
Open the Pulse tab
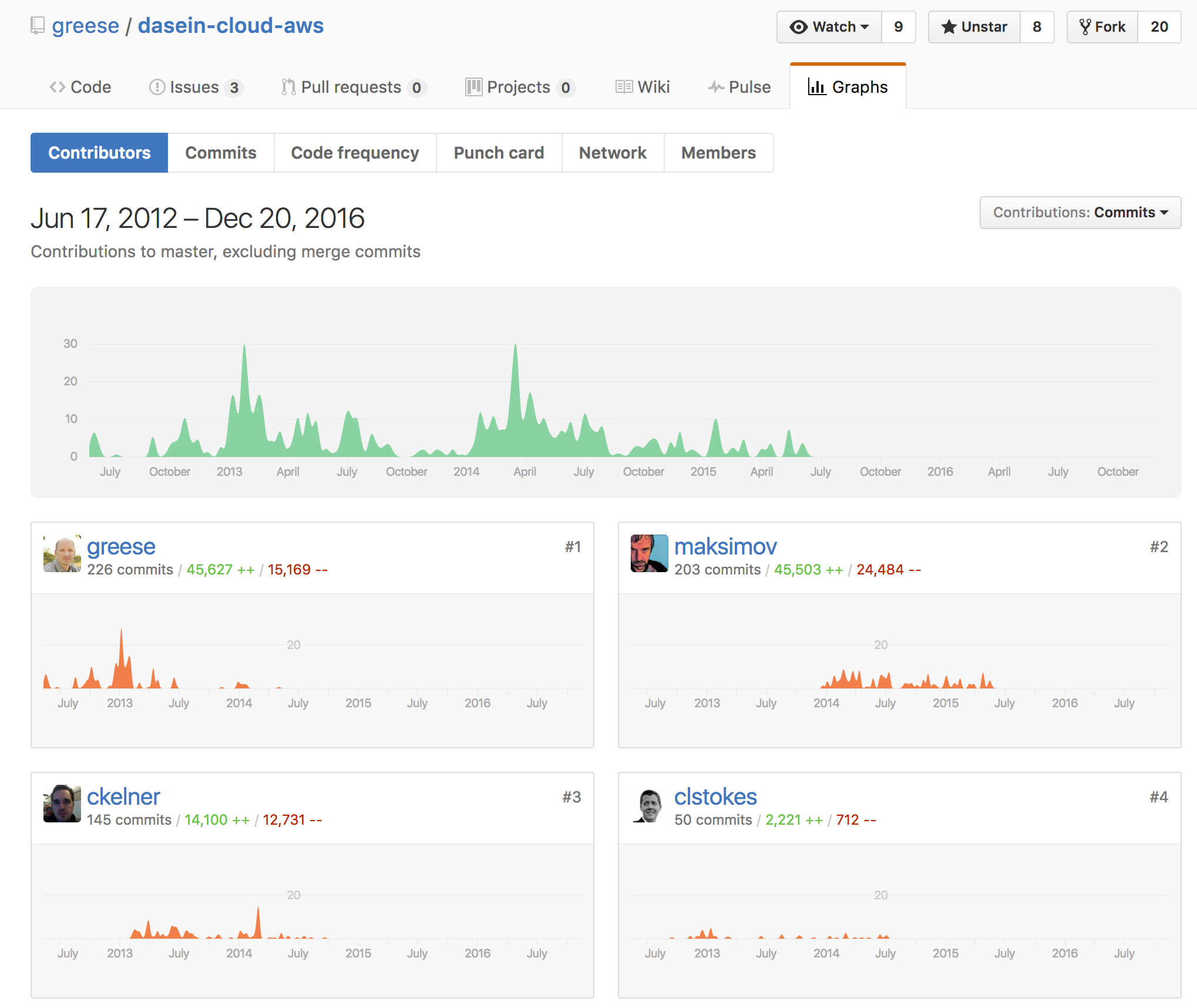(x=739, y=87)
